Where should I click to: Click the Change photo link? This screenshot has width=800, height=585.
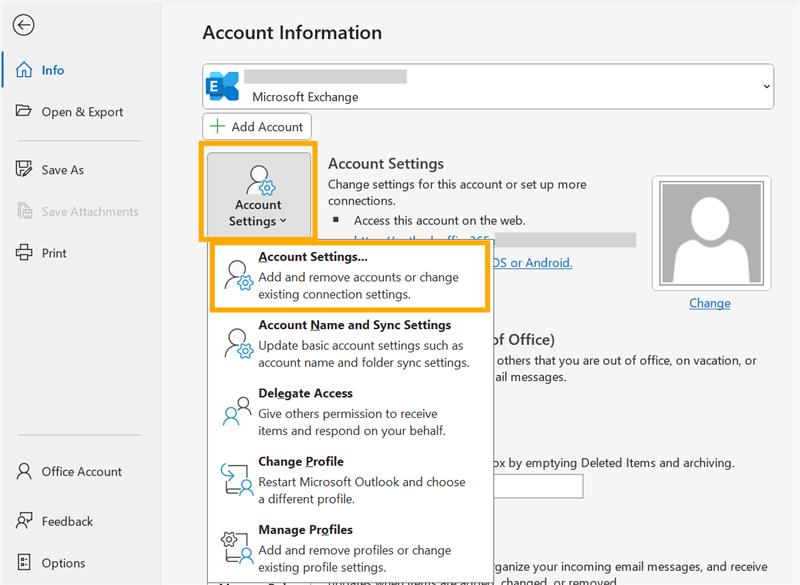coord(710,303)
